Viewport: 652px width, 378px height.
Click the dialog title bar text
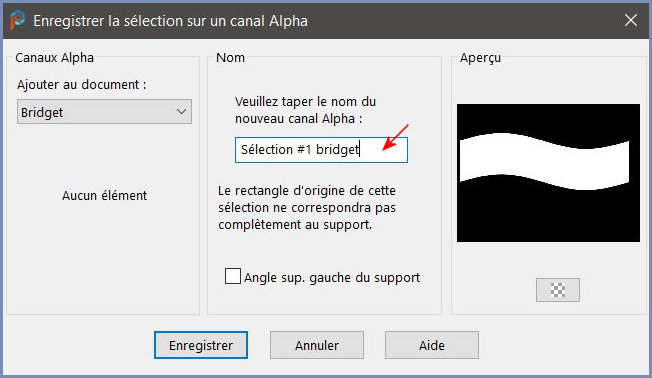[x=170, y=21]
